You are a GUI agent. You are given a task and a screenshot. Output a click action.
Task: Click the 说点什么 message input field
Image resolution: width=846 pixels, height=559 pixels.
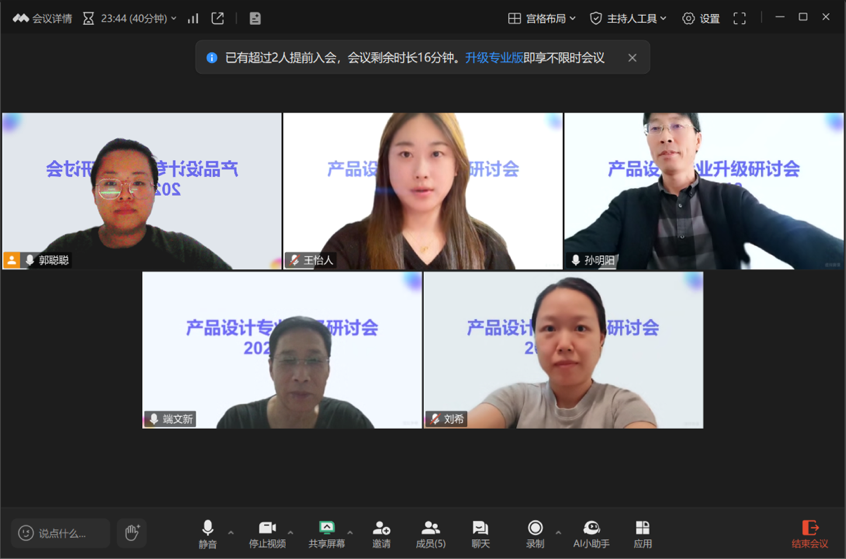click(x=61, y=533)
